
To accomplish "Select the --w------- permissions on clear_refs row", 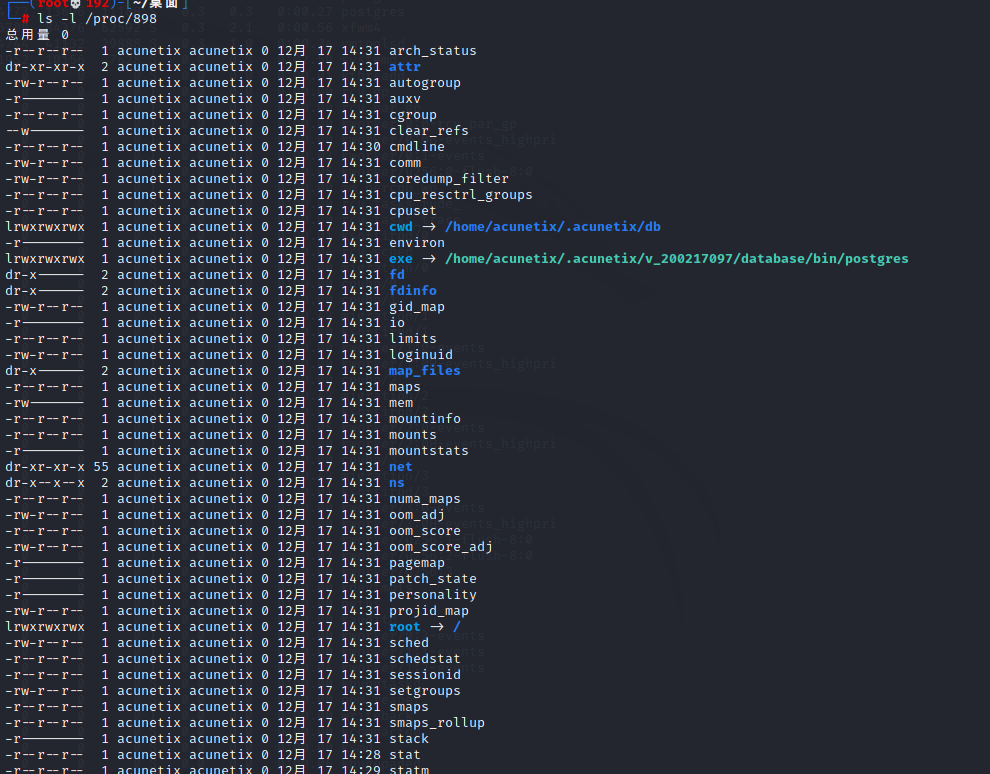I will [x=45, y=131].
